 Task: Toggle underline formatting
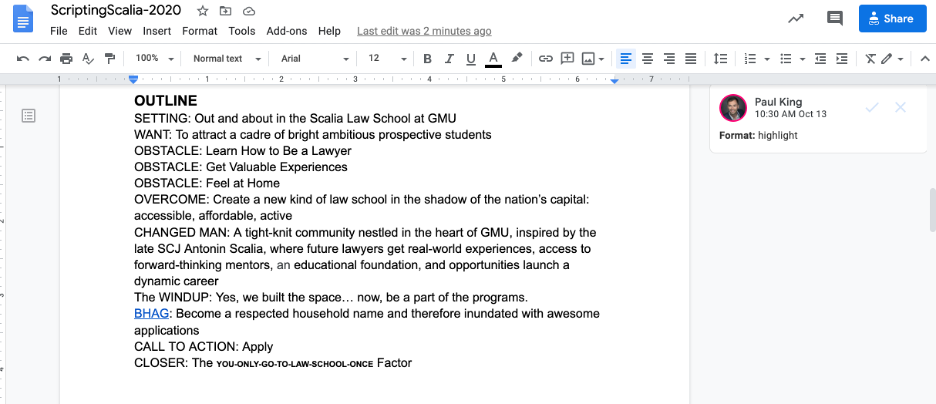coord(470,58)
